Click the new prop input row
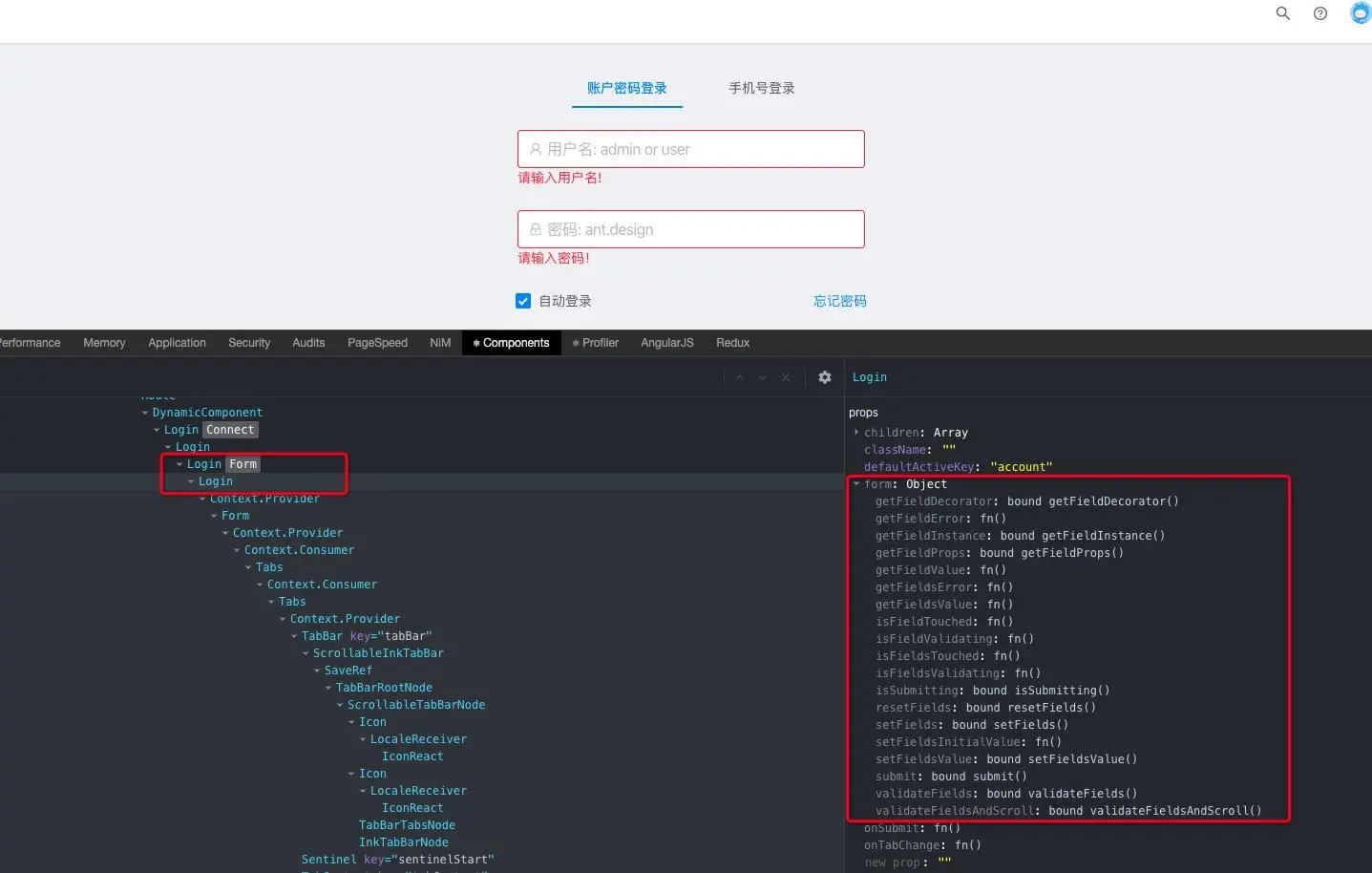Screen dimensions: 1372x873 [x=908, y=862]
